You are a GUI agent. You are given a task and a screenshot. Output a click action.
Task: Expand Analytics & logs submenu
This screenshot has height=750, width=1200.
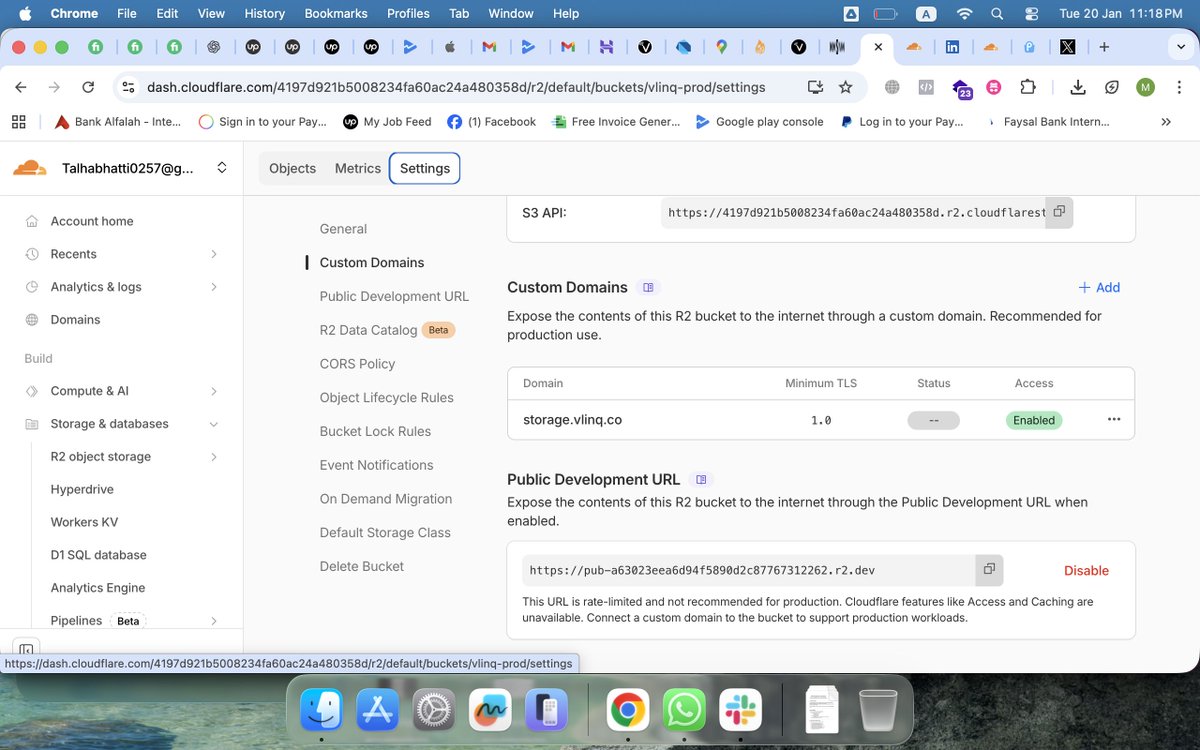coord(214,287)
